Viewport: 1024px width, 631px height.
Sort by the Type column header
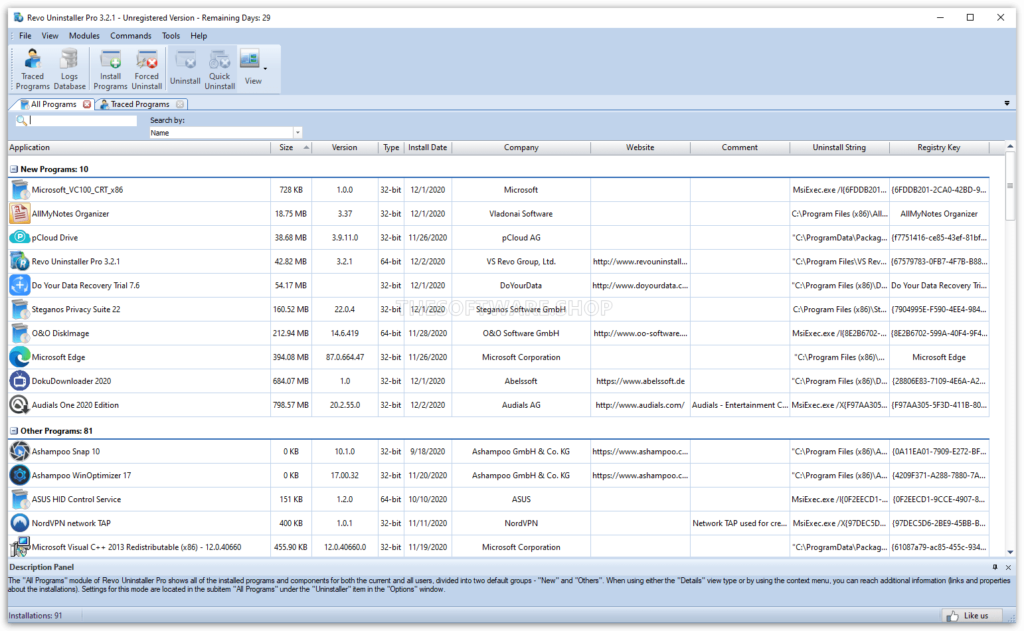pos(391,148)
